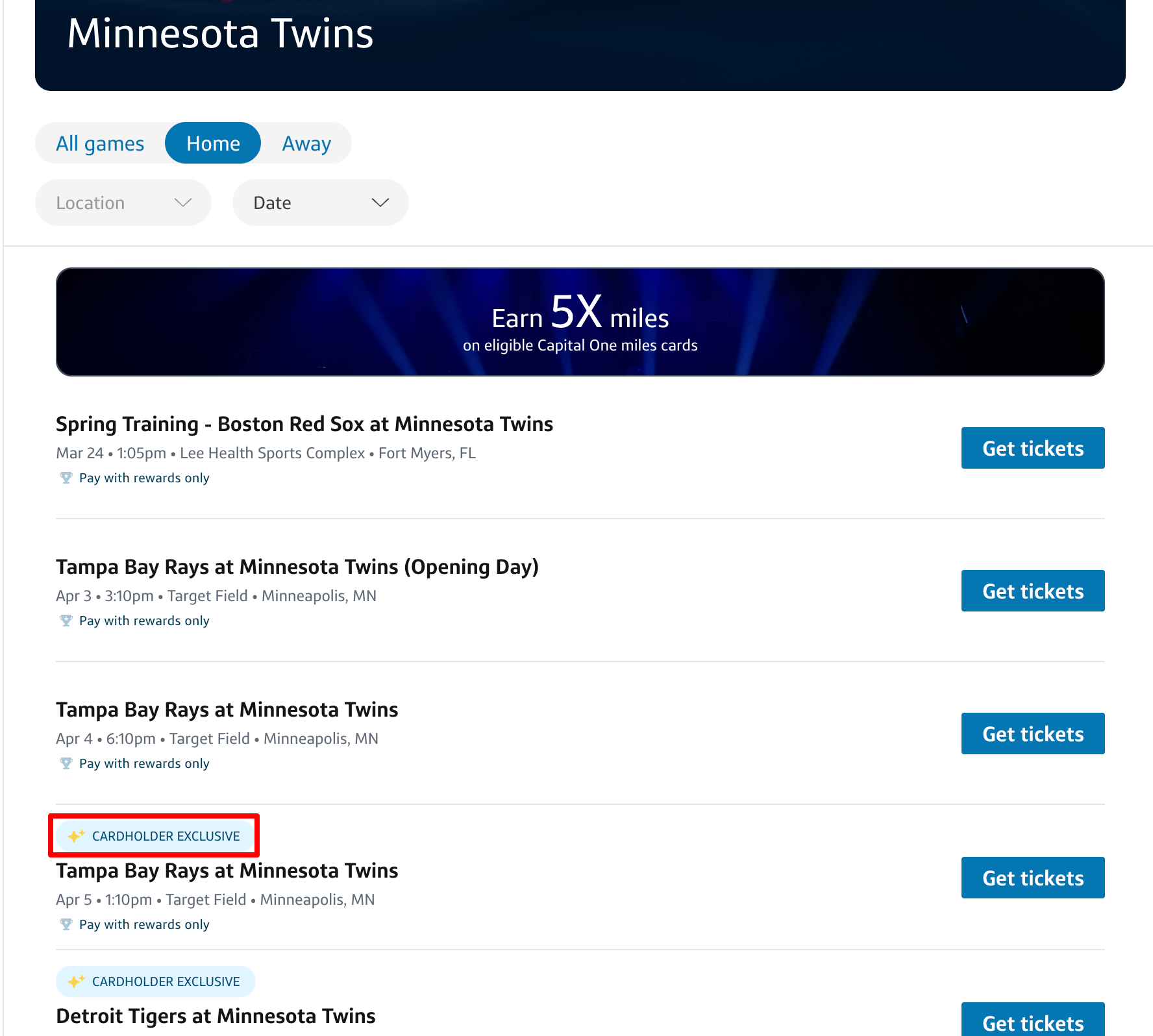Open Tampa Bay Rays at Minnesota Twins (Opening Day)

coord(297,567)
